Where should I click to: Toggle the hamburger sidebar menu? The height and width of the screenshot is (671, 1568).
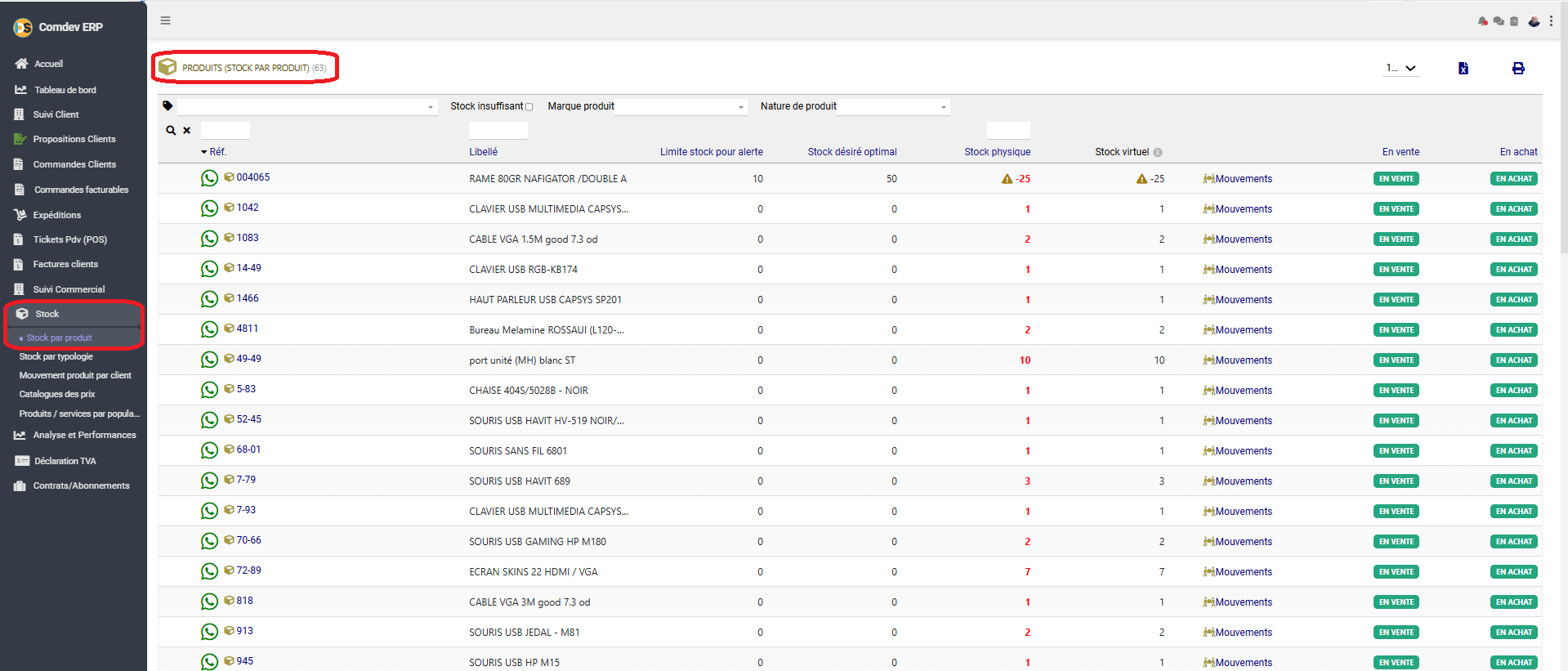pyautogui.click(x=165, y=20)
